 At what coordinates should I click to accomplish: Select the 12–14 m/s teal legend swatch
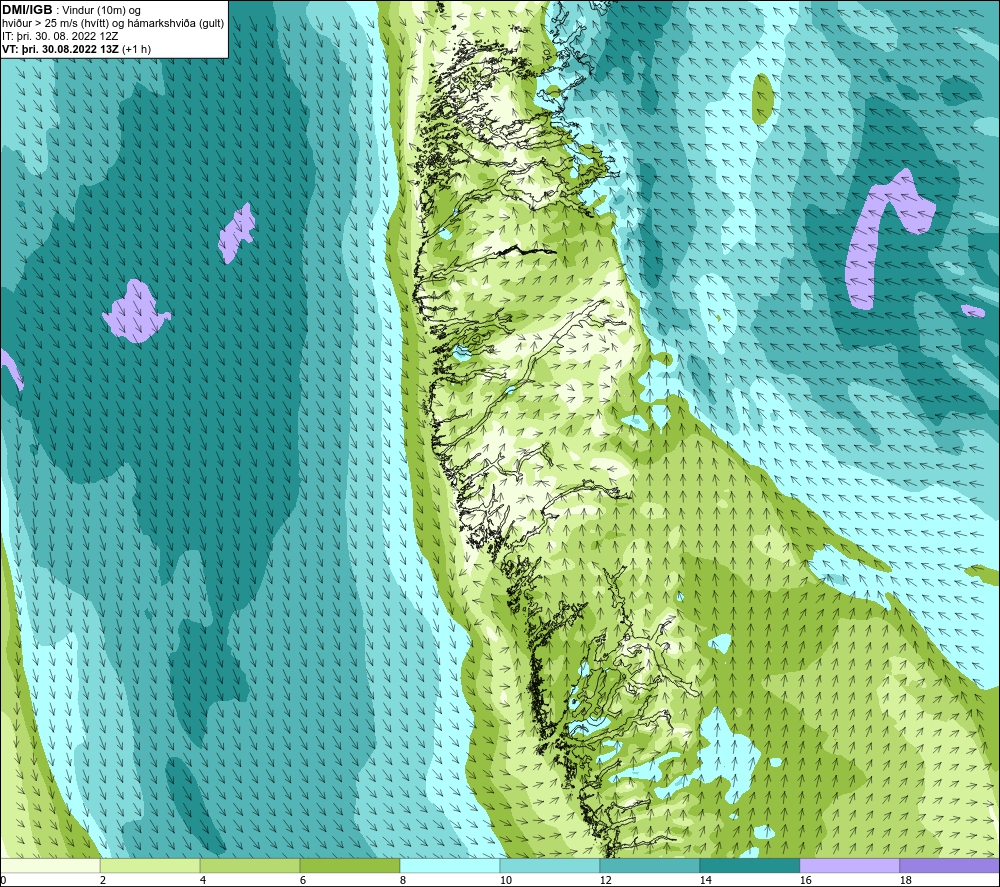click(649, 865)
